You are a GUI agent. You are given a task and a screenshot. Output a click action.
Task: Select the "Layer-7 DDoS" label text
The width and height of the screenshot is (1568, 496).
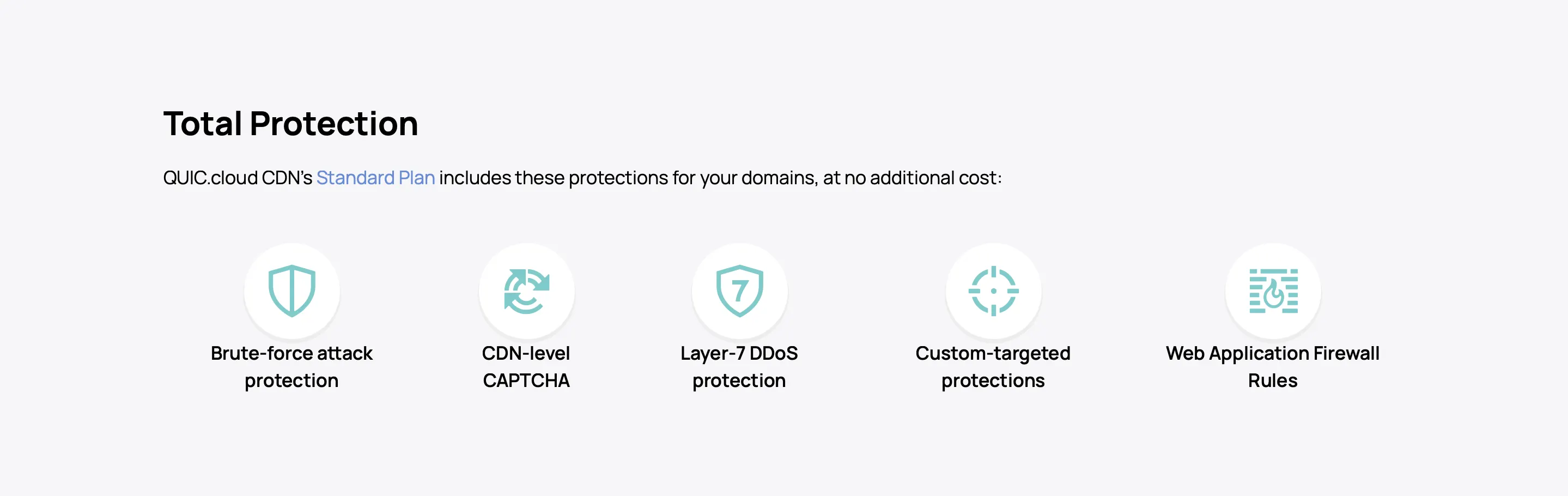pyautogui.click(x=739, y=354)
